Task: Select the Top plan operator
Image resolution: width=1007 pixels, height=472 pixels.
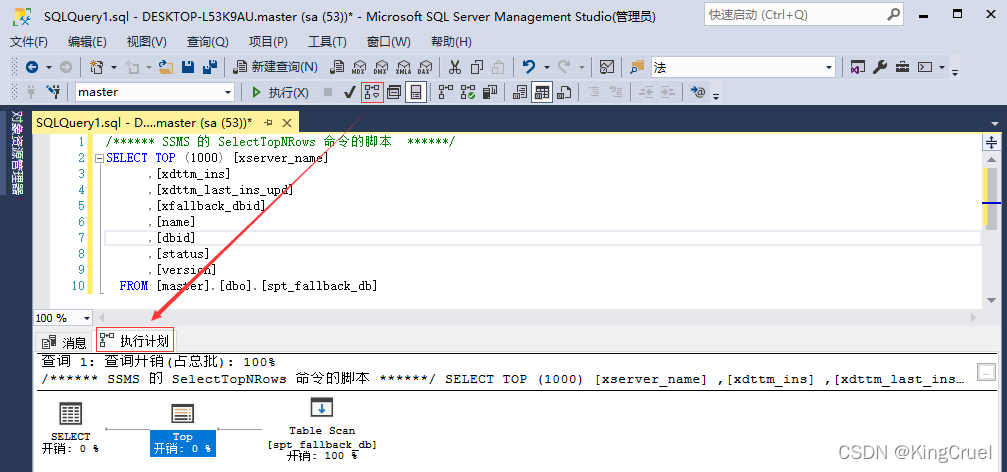Action: pos(182,428)
